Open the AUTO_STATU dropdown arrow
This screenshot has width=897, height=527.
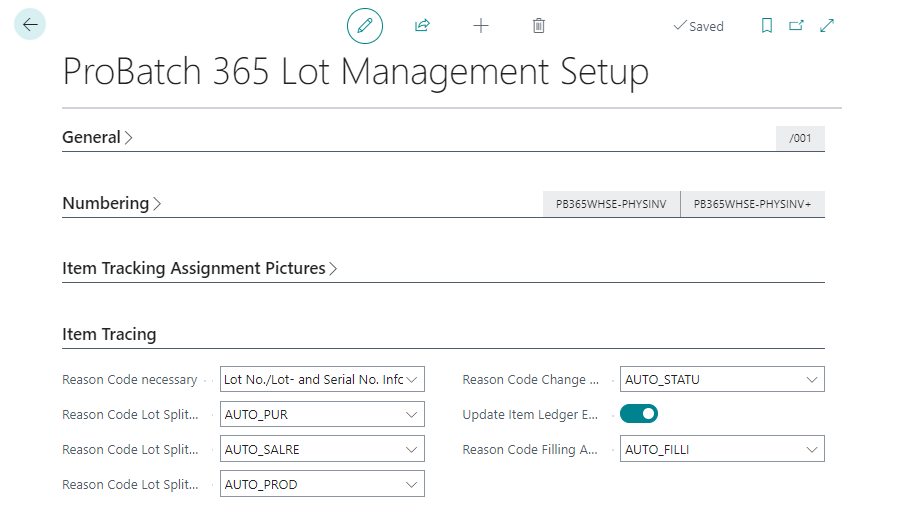tap(812, 380)
